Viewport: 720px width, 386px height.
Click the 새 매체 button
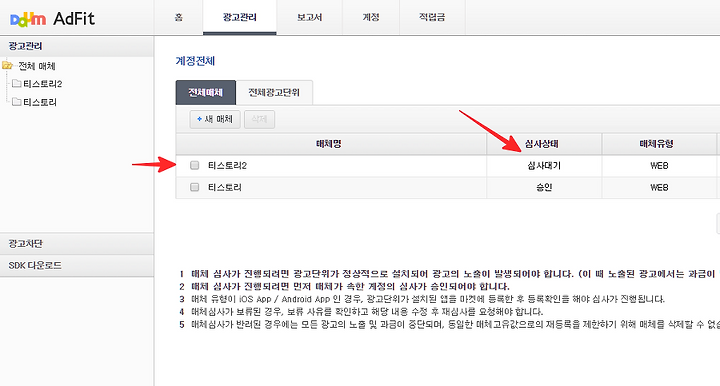pos(215,119)
